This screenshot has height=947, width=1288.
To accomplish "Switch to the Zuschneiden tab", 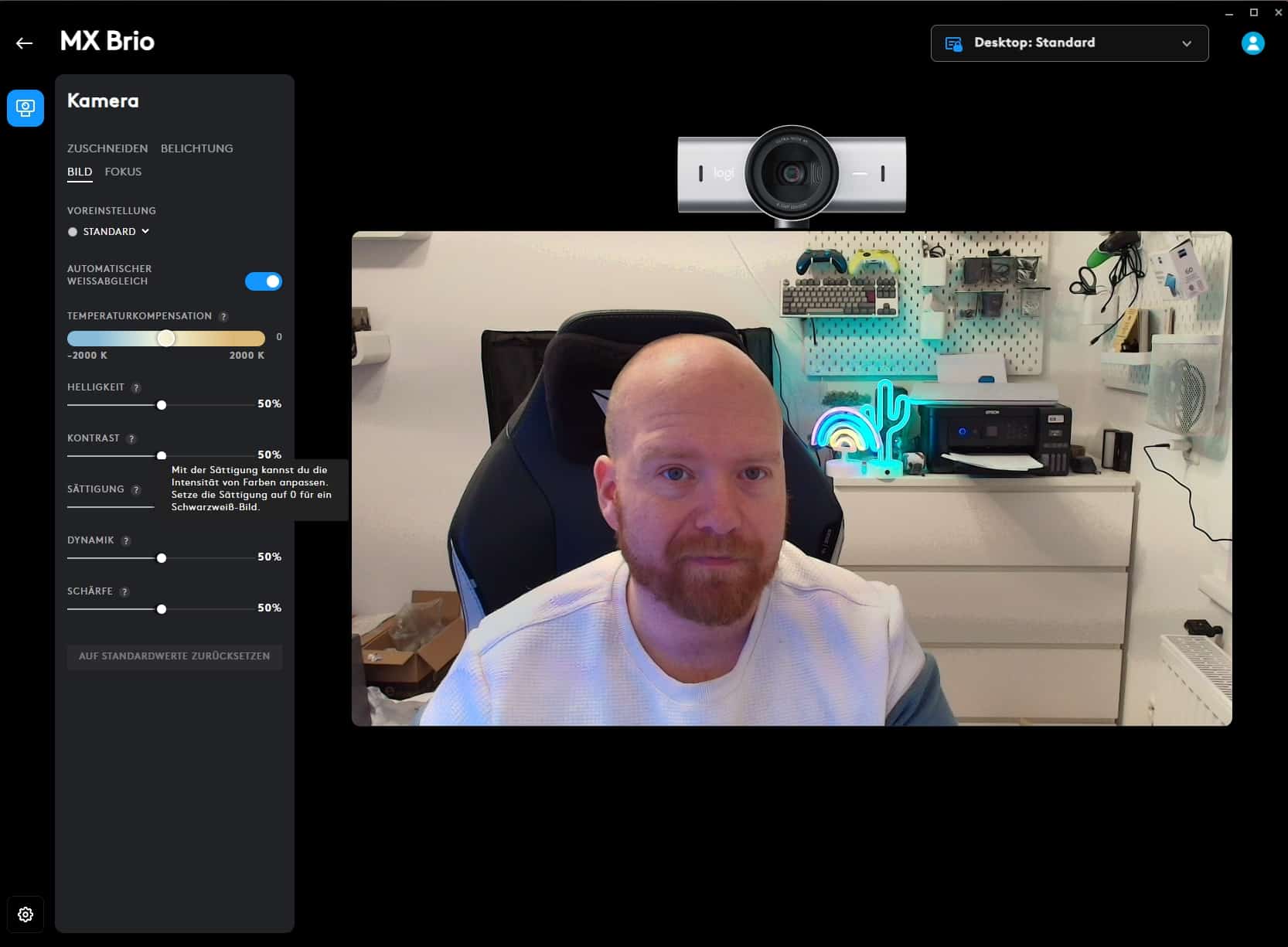I will pyautogui.click(x=107, y=148).
